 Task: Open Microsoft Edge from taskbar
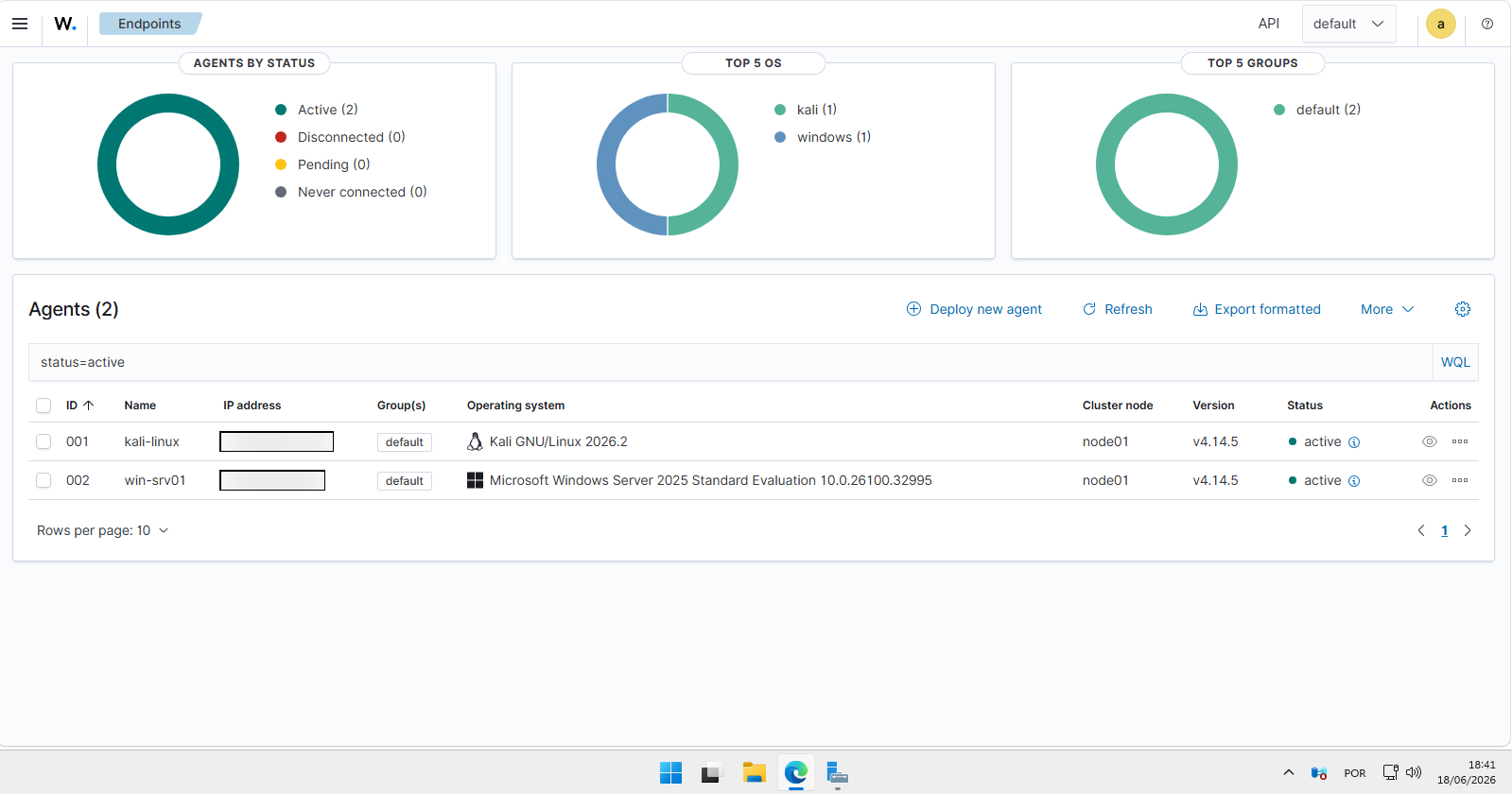click(x=796, y=772)
